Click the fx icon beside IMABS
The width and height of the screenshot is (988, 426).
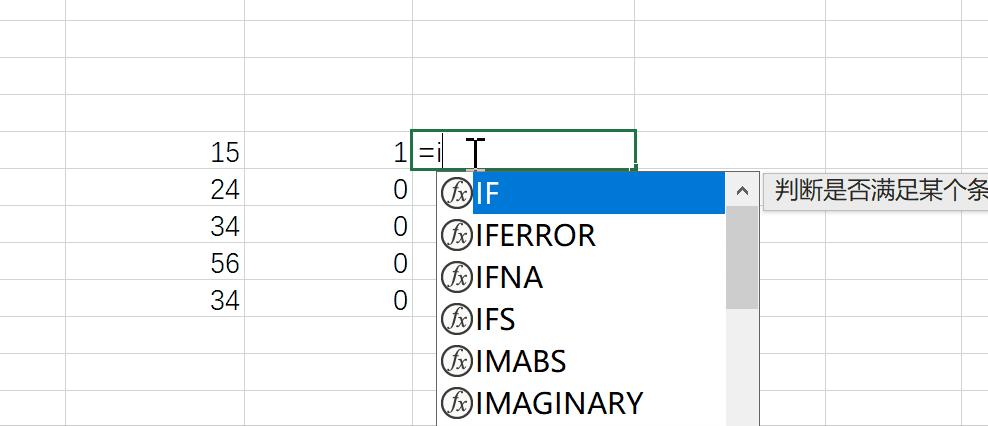click(456, 361)
